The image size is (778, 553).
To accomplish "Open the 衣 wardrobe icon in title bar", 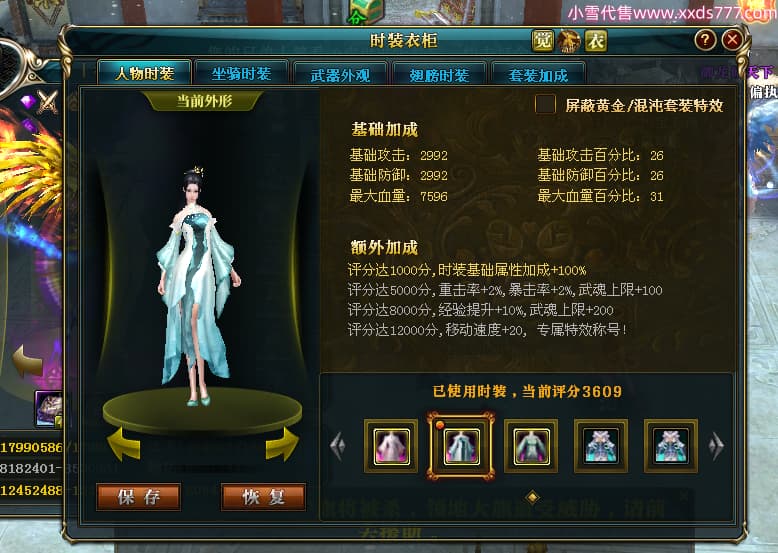I will (595, 41).
